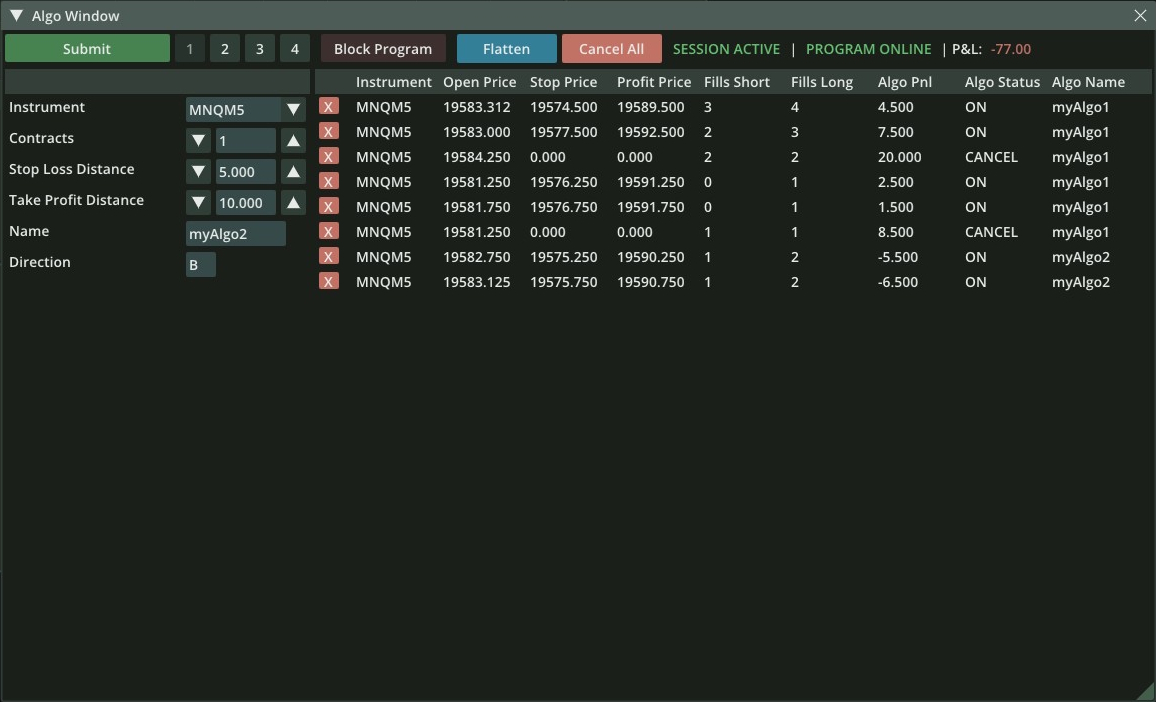Click the P&L value -77.00

click(x=1011, y=49)
